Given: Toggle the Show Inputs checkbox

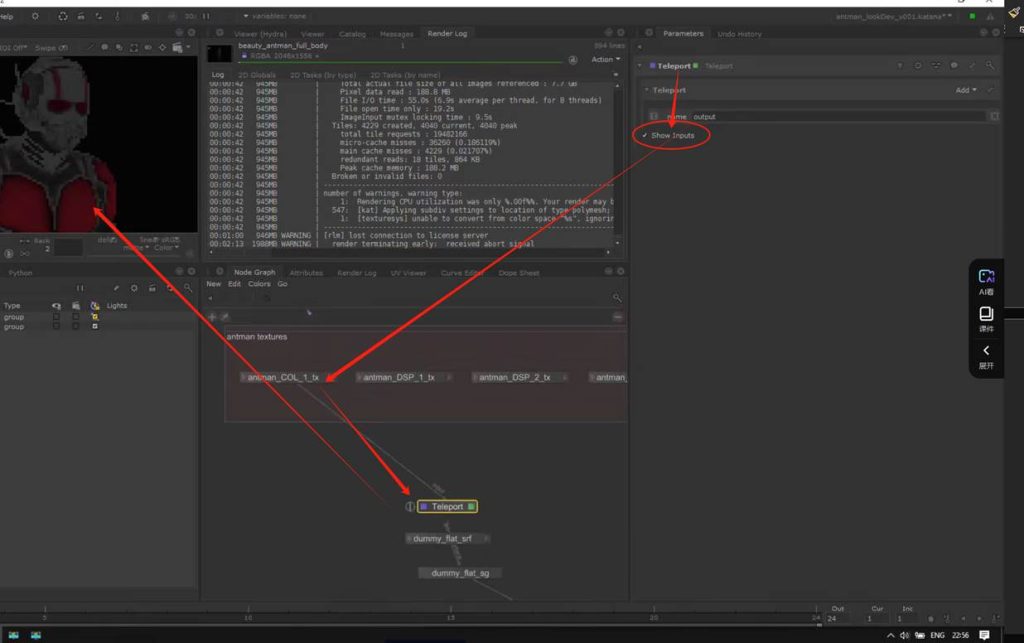Looking at the screenshot, I should point(645,135).
